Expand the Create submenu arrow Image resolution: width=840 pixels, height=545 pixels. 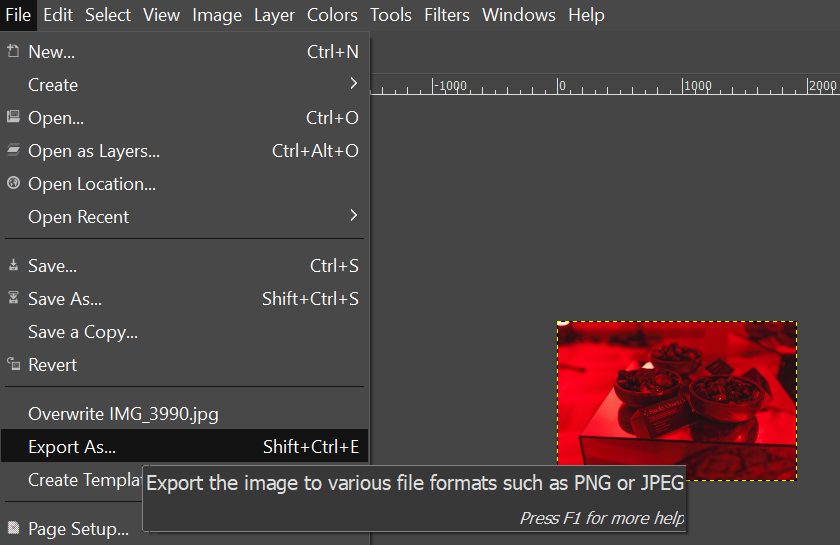pos(353,84)
